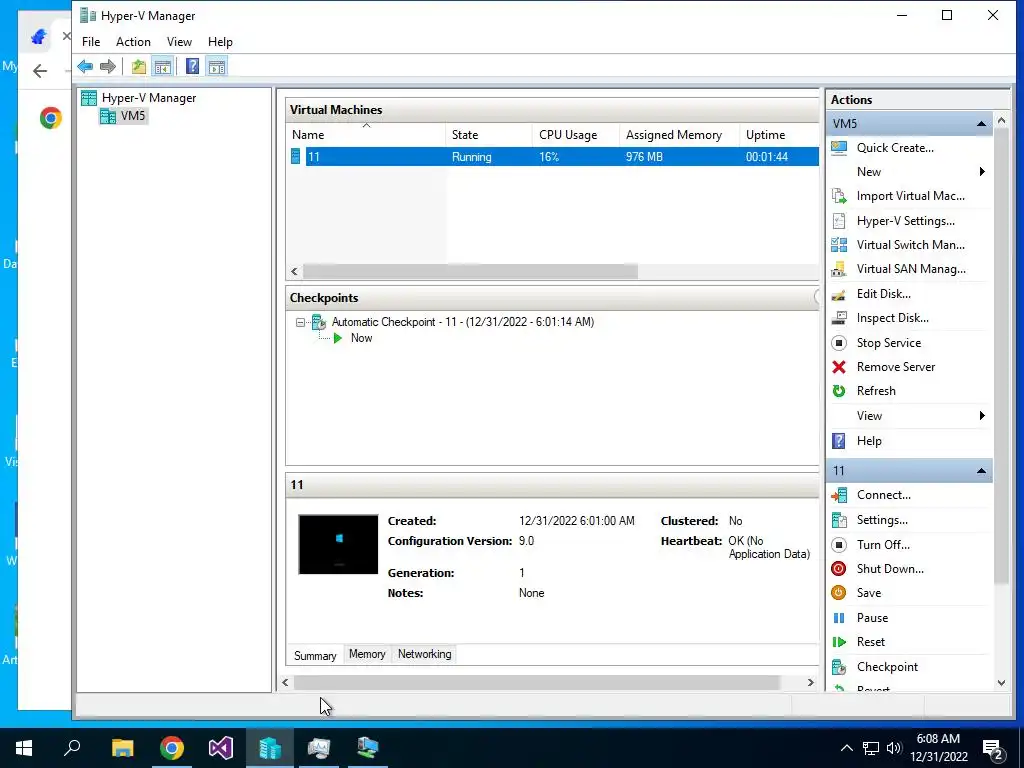
Task: Select virtual machine 11 row
Action: coord(553,157)
